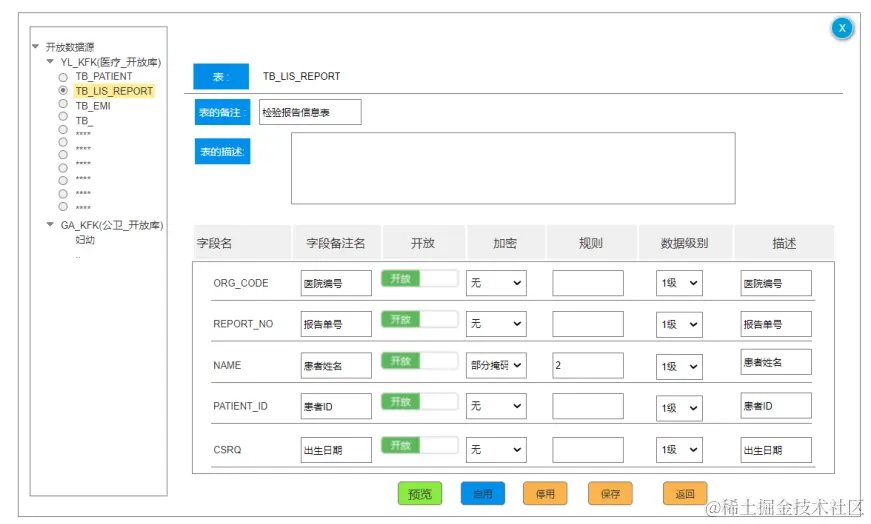Select the TB_LIS_REPORT radio button

click(63, 90)
